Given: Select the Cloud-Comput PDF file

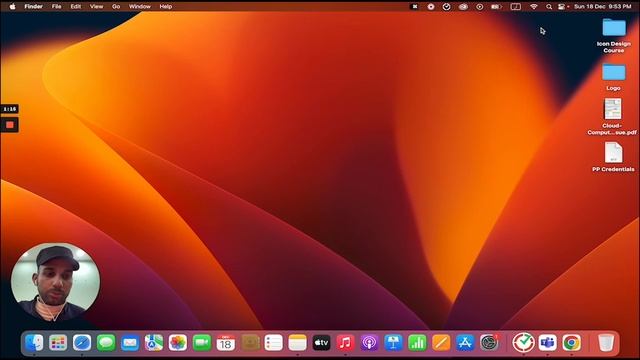Looking at the screenshot, I should point(612,116).
